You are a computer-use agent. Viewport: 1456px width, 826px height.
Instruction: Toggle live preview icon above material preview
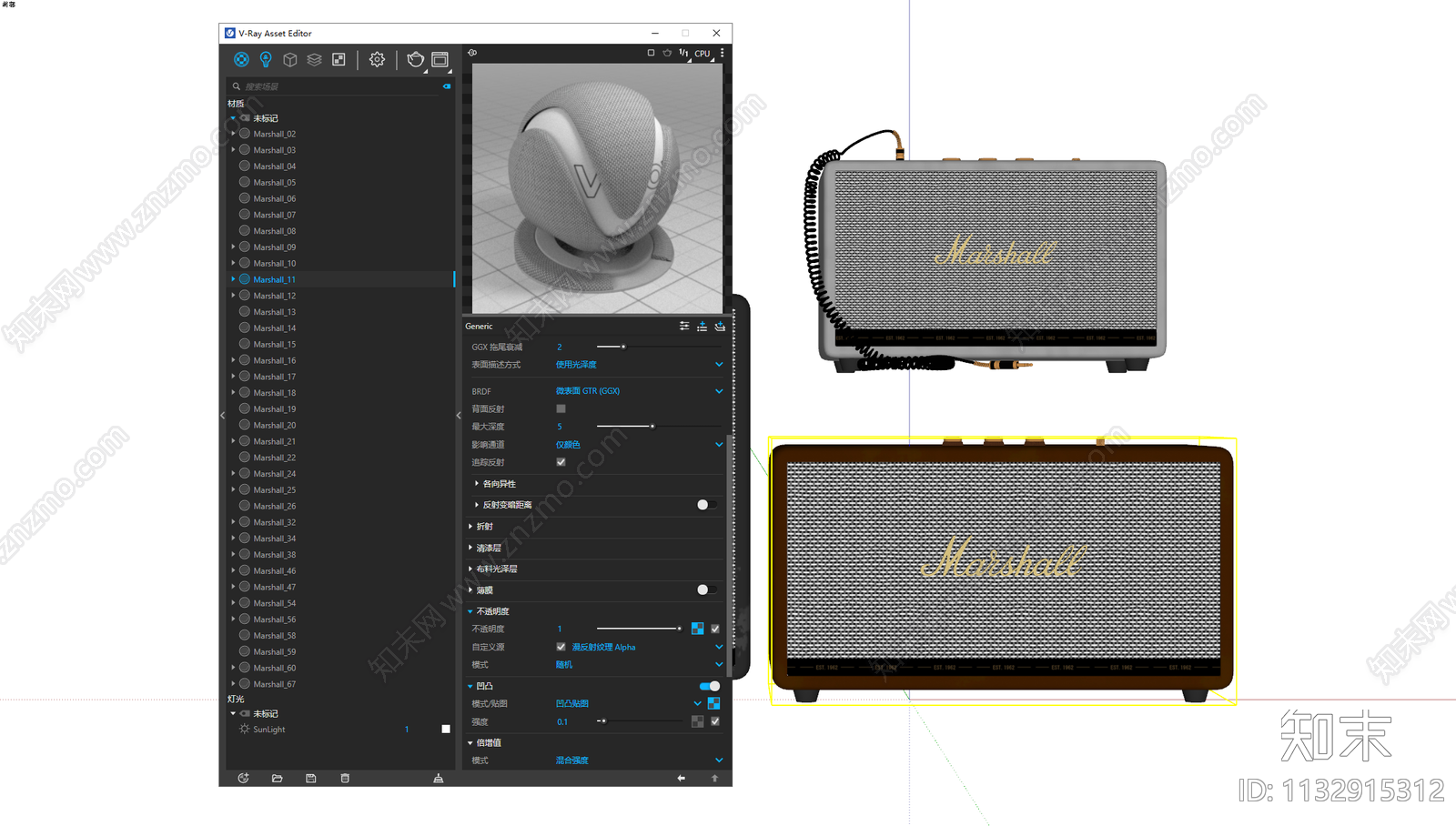[472, 53]
